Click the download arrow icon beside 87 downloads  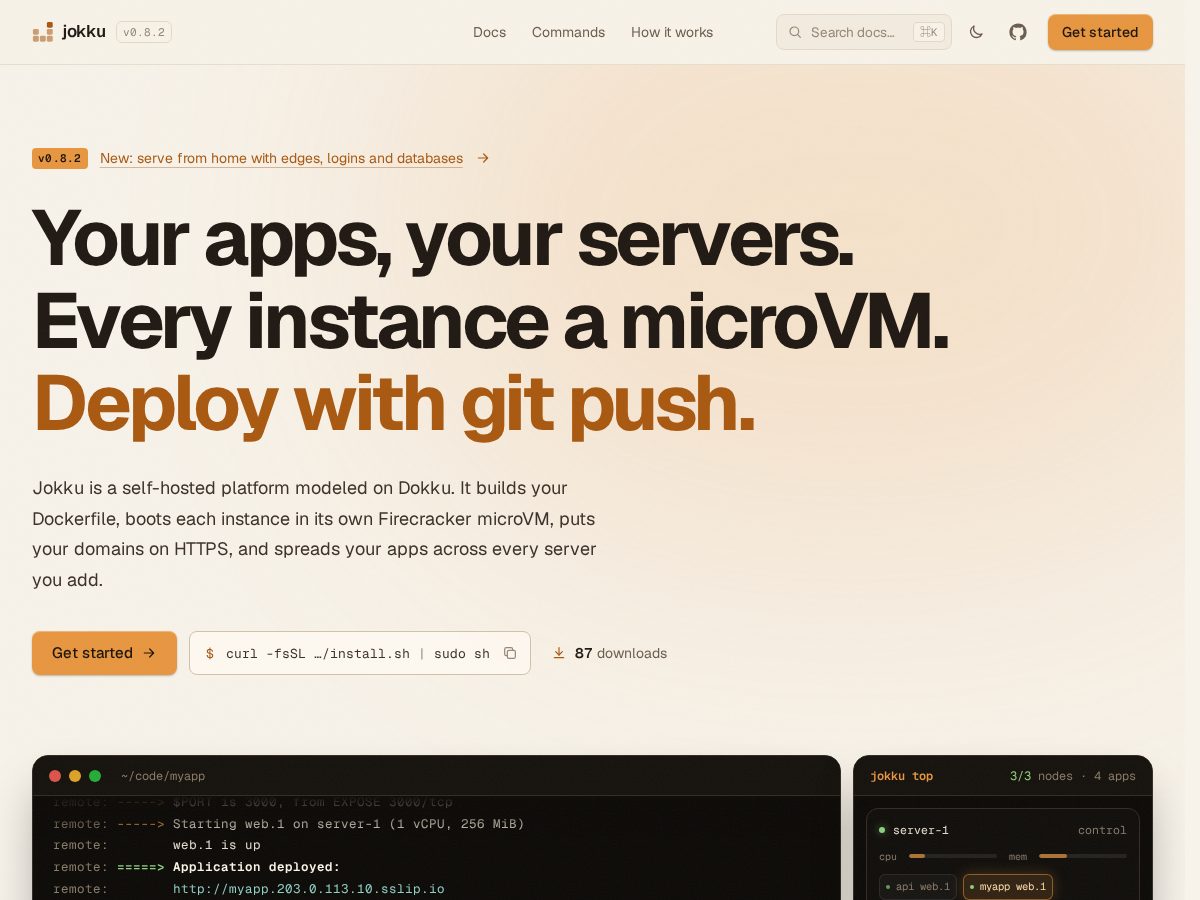pos(559,653)
